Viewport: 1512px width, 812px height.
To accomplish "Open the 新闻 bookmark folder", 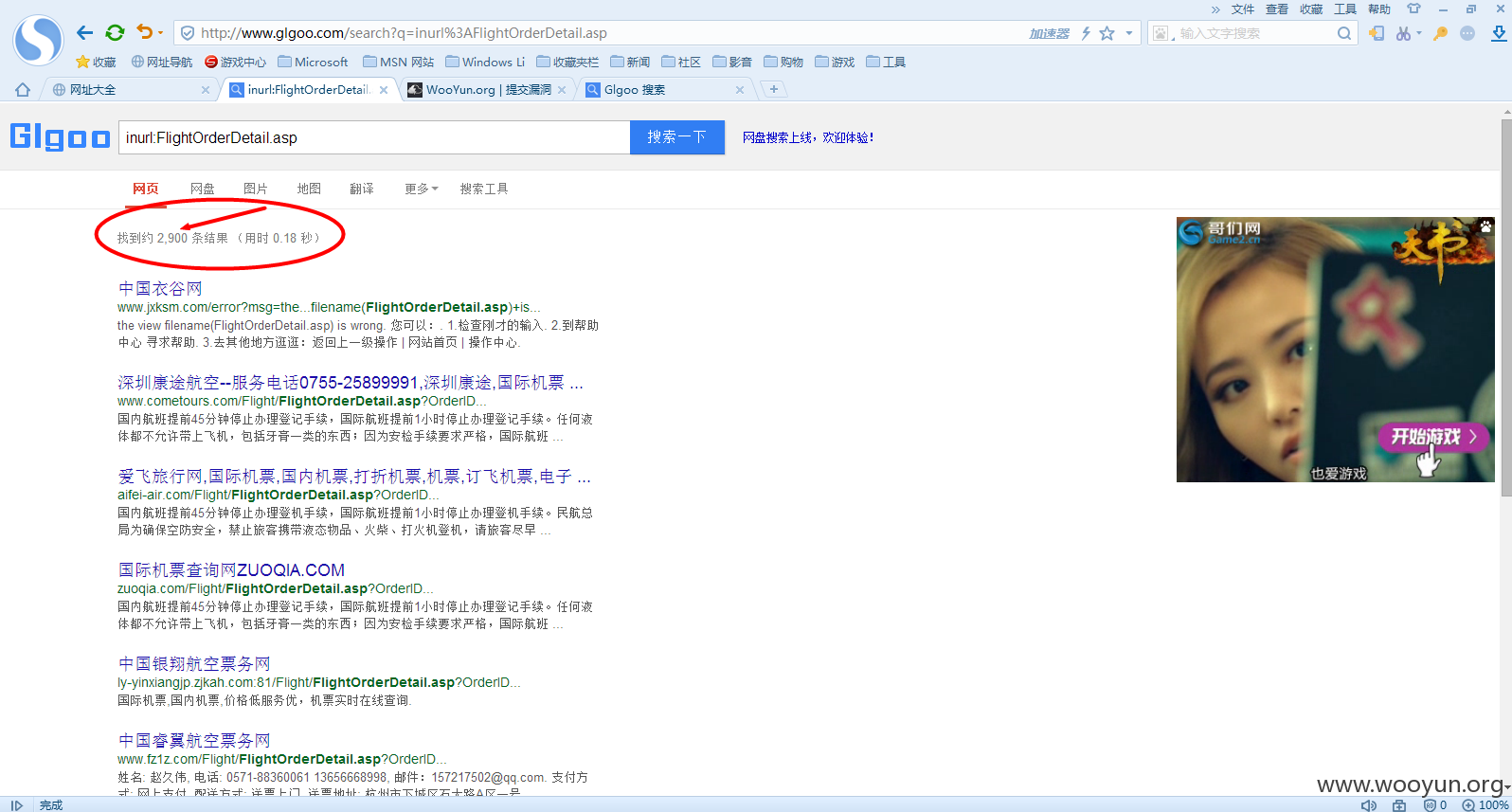I will coord(630,62).
